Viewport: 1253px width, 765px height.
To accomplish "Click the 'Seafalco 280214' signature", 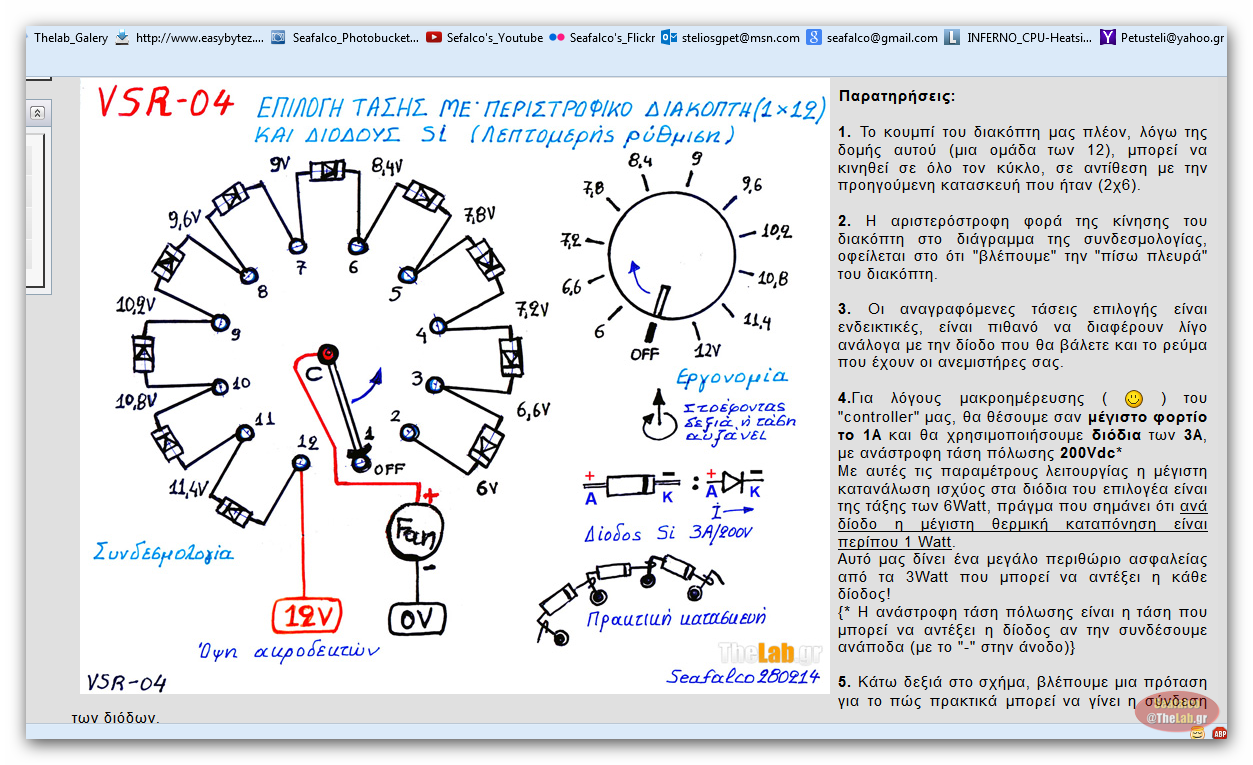I will point(743,677).
